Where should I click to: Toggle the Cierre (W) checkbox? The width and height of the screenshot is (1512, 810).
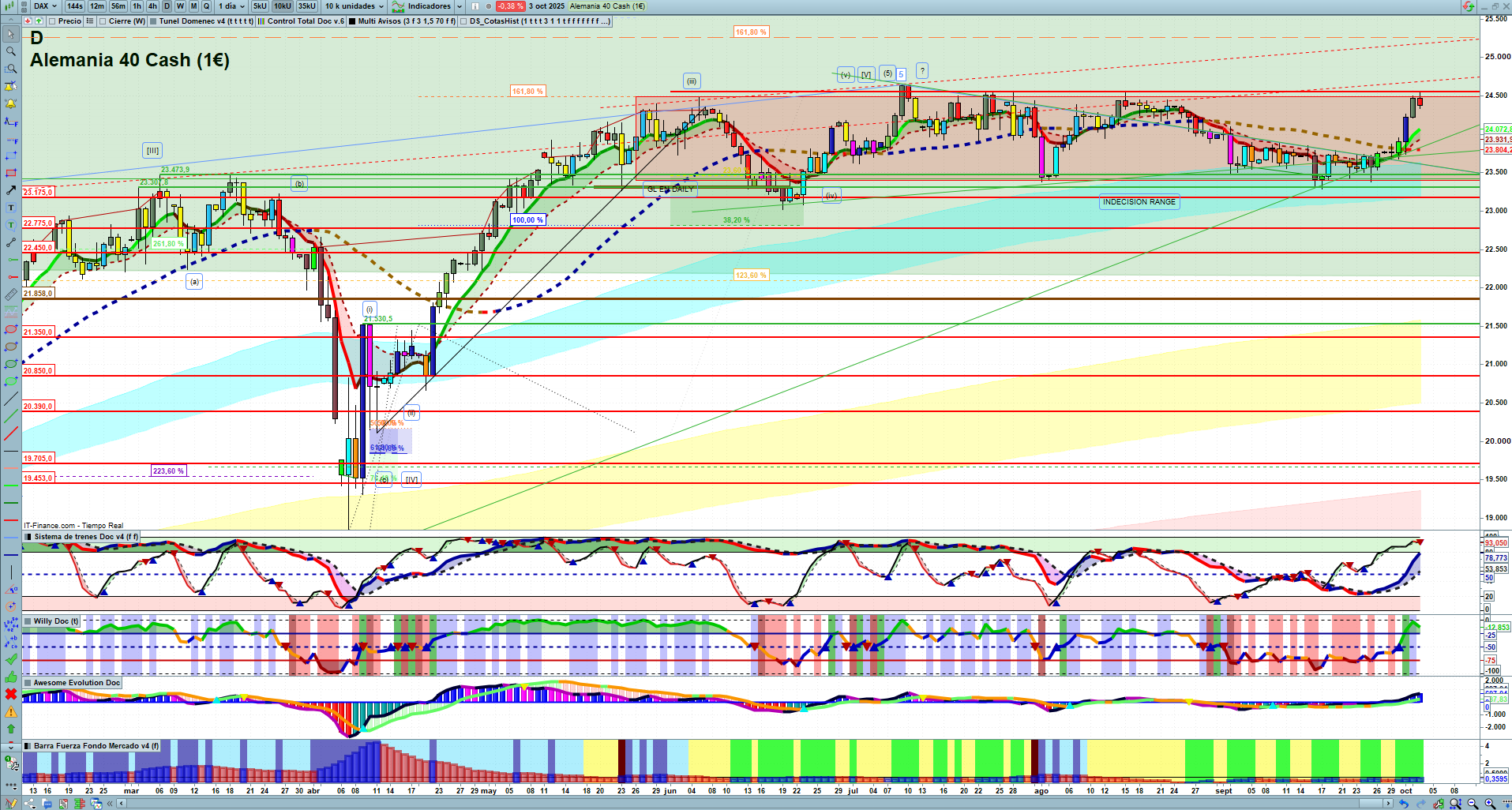point(103,21)
